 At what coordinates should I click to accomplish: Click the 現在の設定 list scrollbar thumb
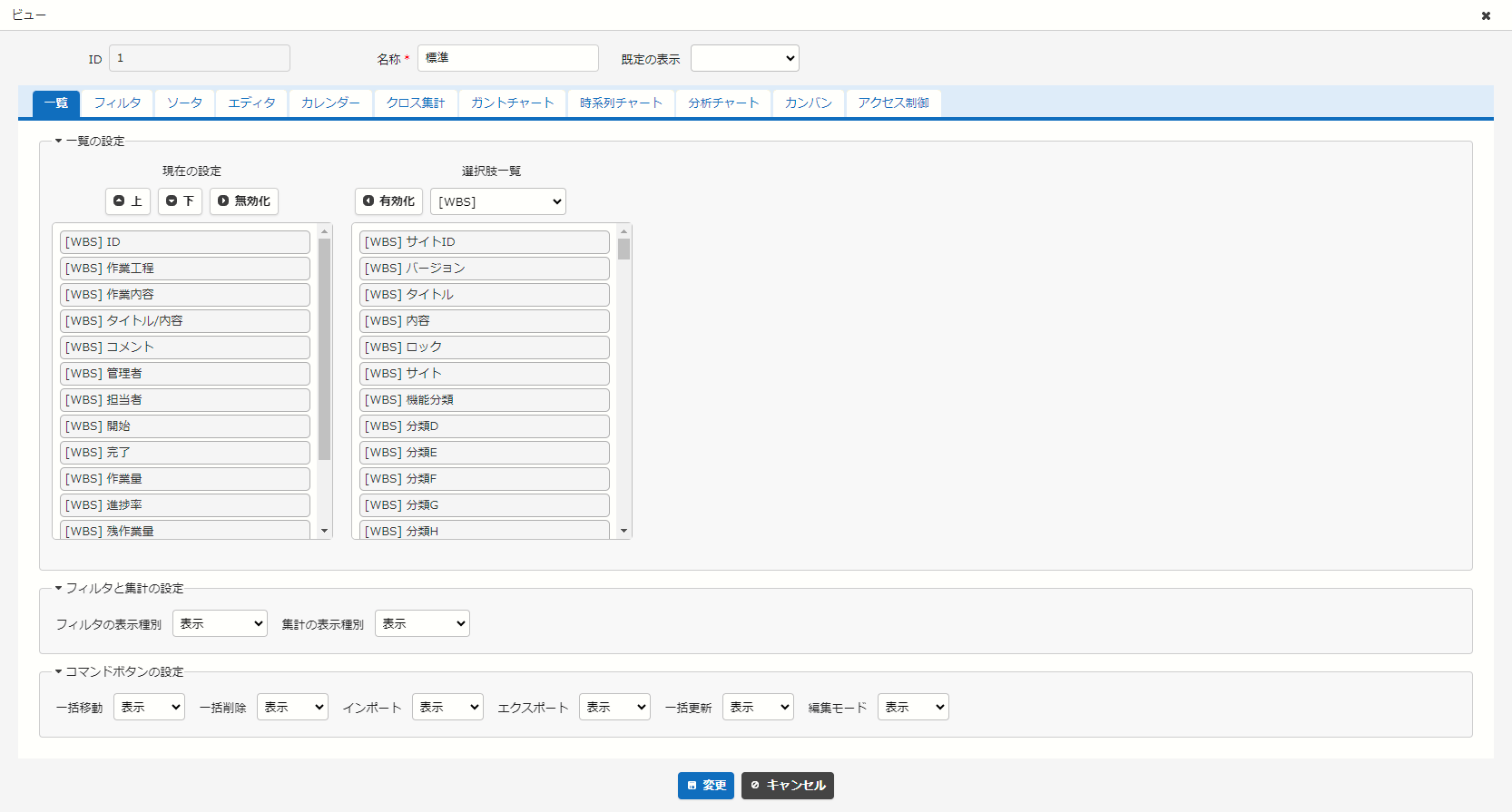(x=325, y=349)
